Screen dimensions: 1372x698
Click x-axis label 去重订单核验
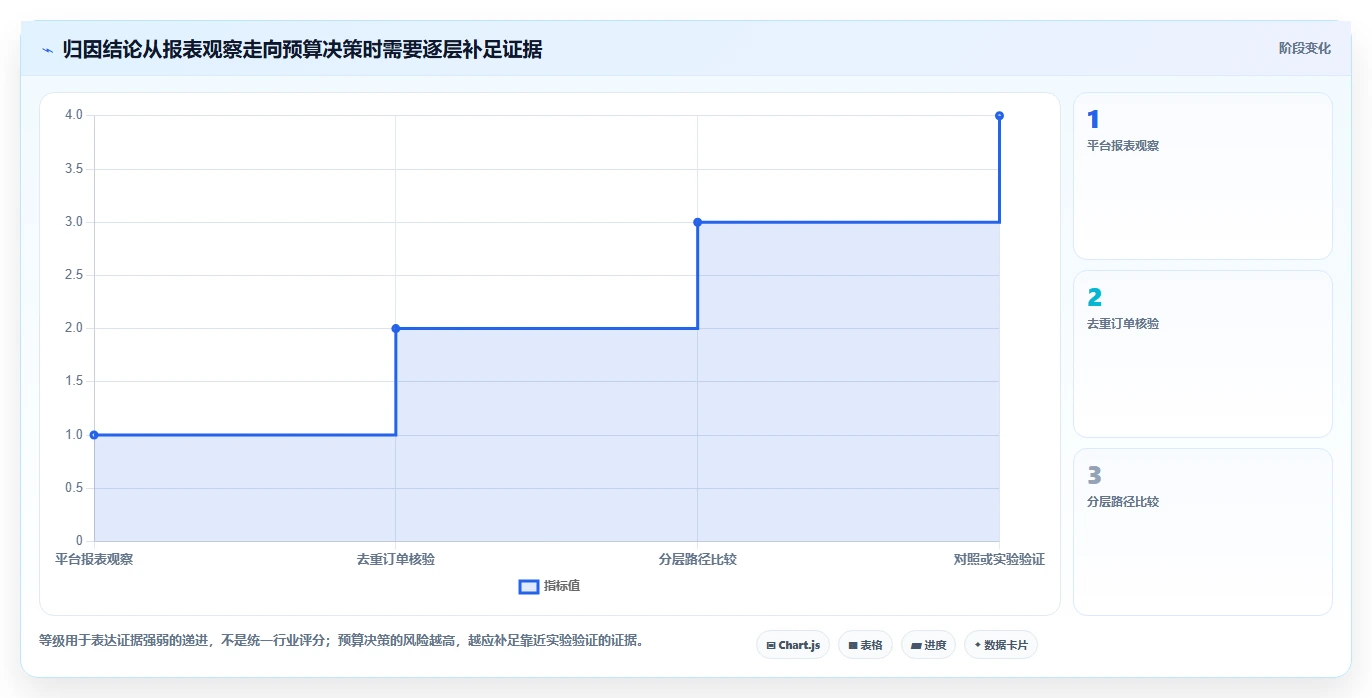point(396,559)
